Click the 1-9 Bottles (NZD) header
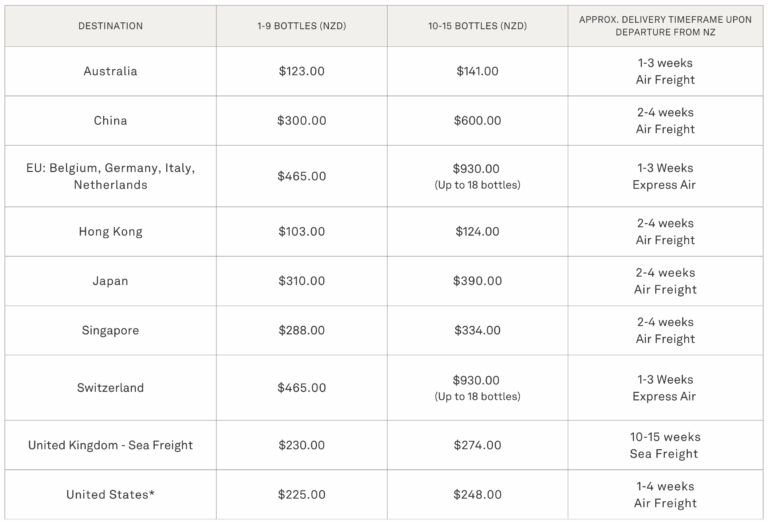 [x=301, y=26]
